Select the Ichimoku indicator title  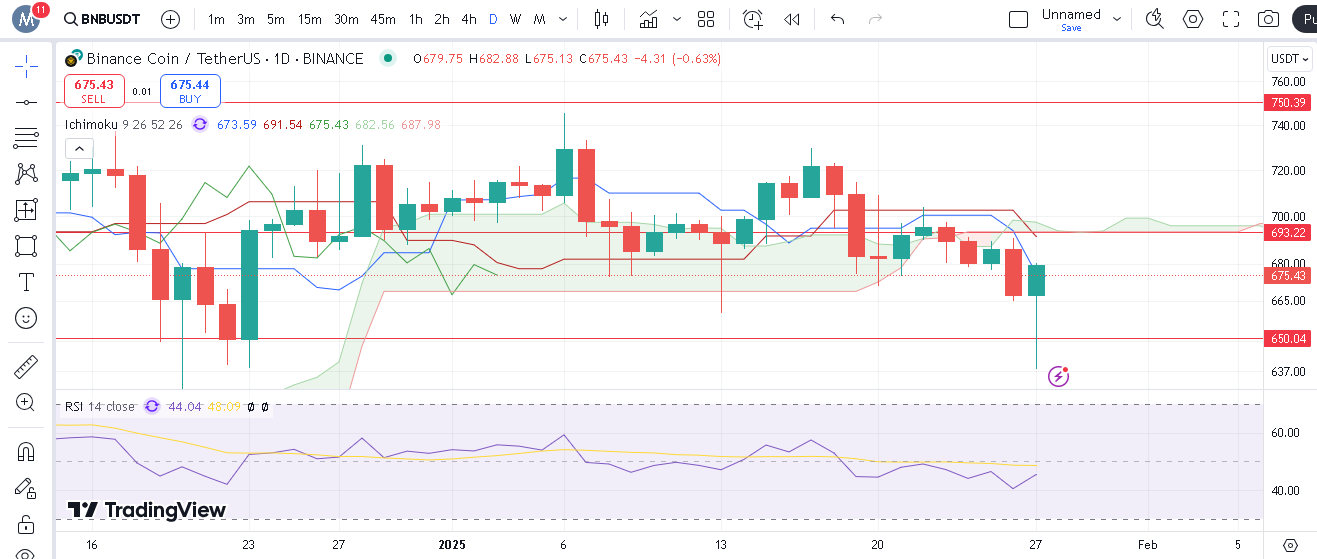(91, 125)
